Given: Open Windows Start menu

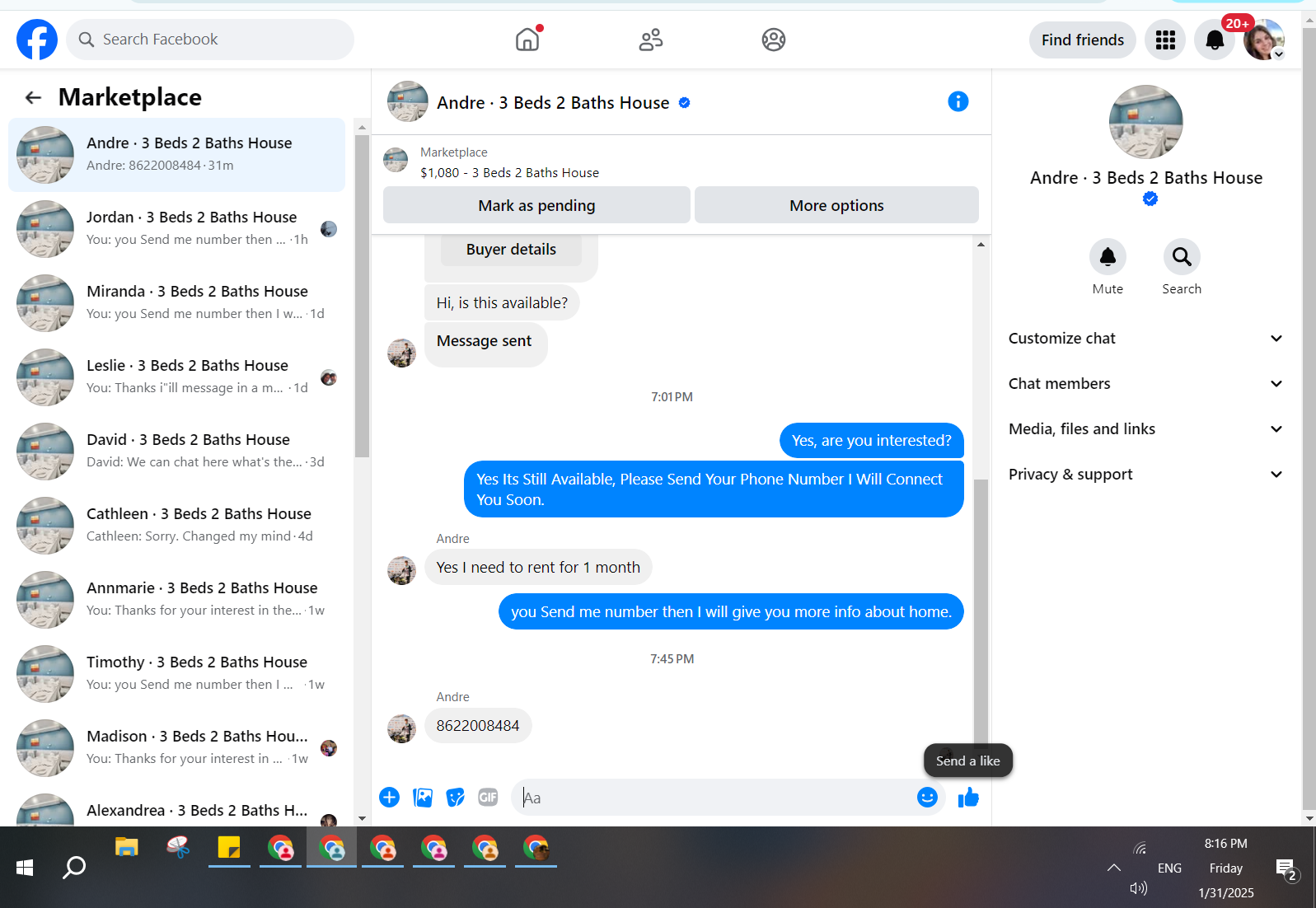Looking at the screenshot, I should click(25, 867).
